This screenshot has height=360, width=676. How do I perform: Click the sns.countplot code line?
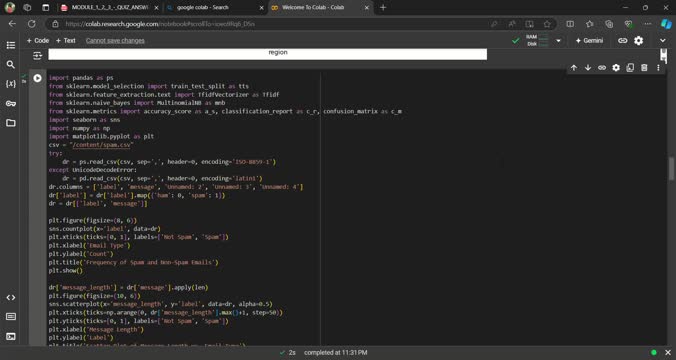105,229
